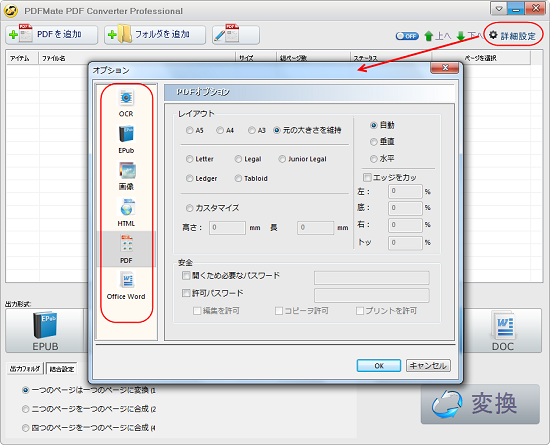
Task: Open the EPub options section
Action: [x=126, y=140]
